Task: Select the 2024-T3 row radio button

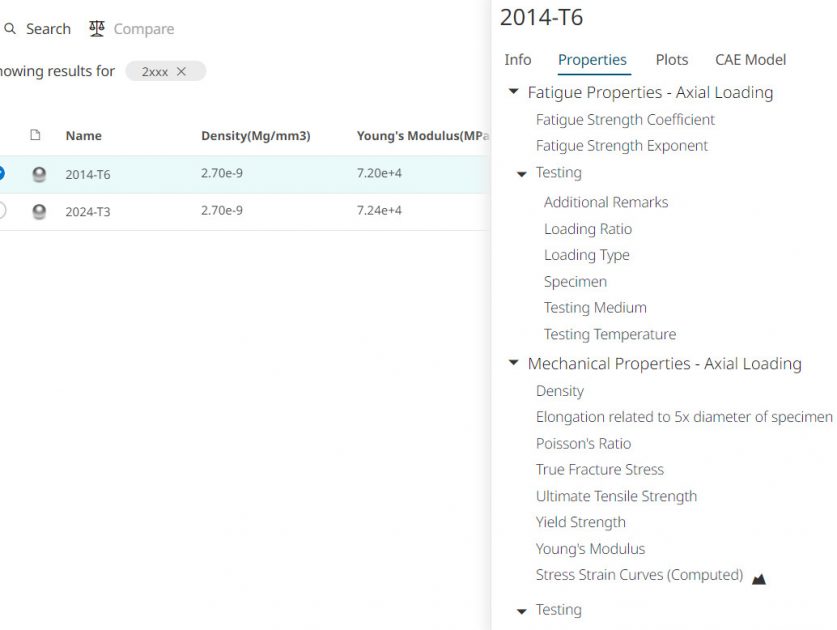Action: (1, 211)
